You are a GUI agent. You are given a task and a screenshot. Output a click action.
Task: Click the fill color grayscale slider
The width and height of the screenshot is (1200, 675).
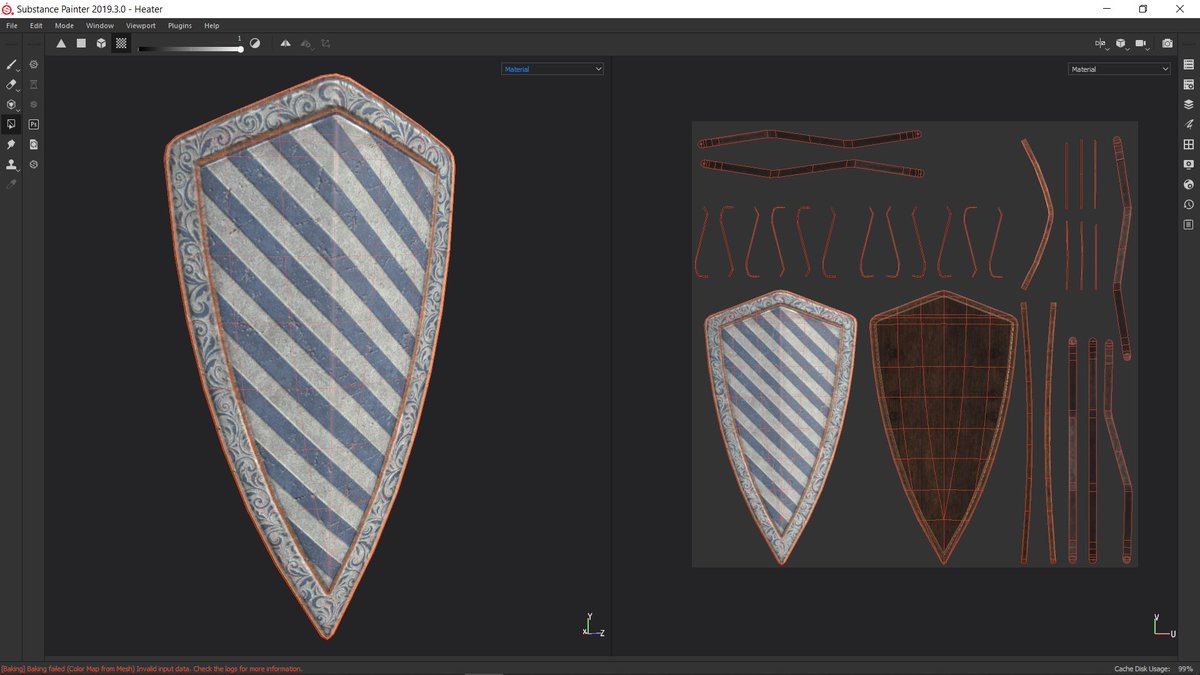[x=190, y=48]
